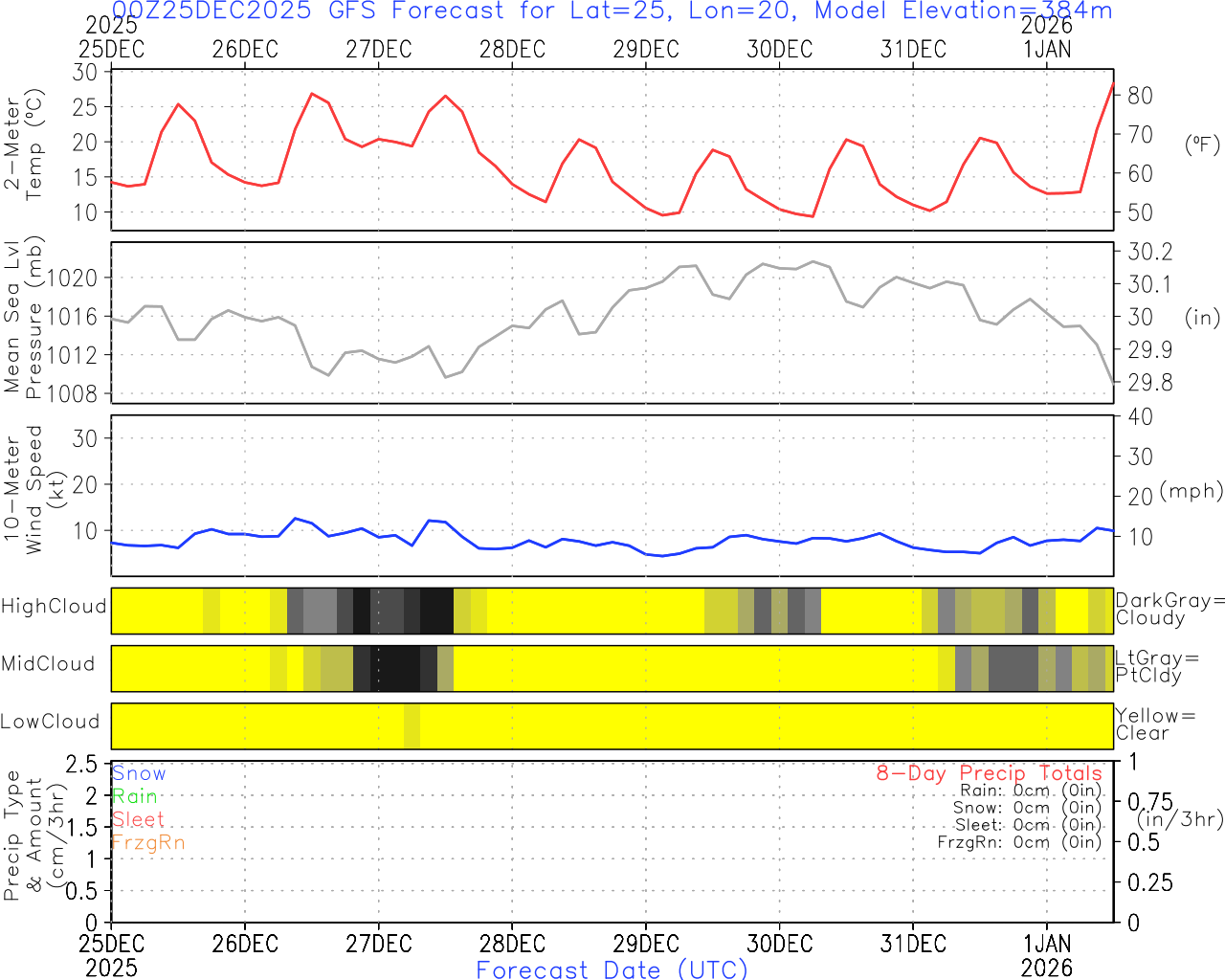Select the red Sleet legend label
The image size is (1225, 980).
(x=139, y=819)
